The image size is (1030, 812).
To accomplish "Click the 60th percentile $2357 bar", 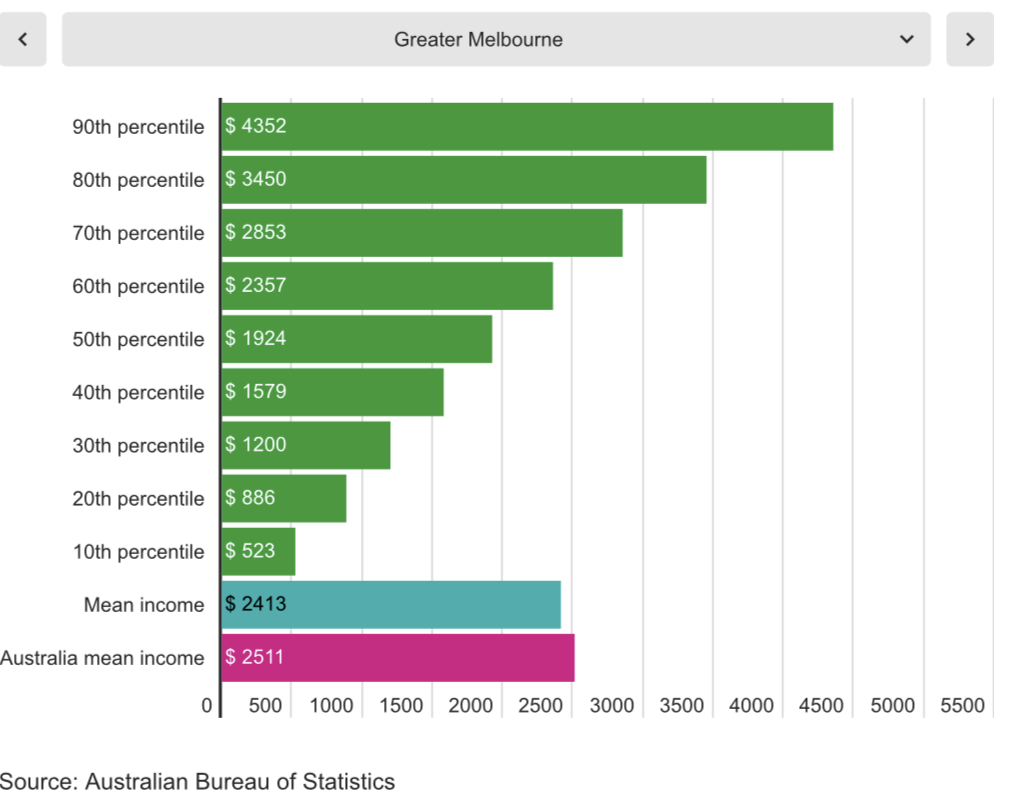I will [387, 286].
